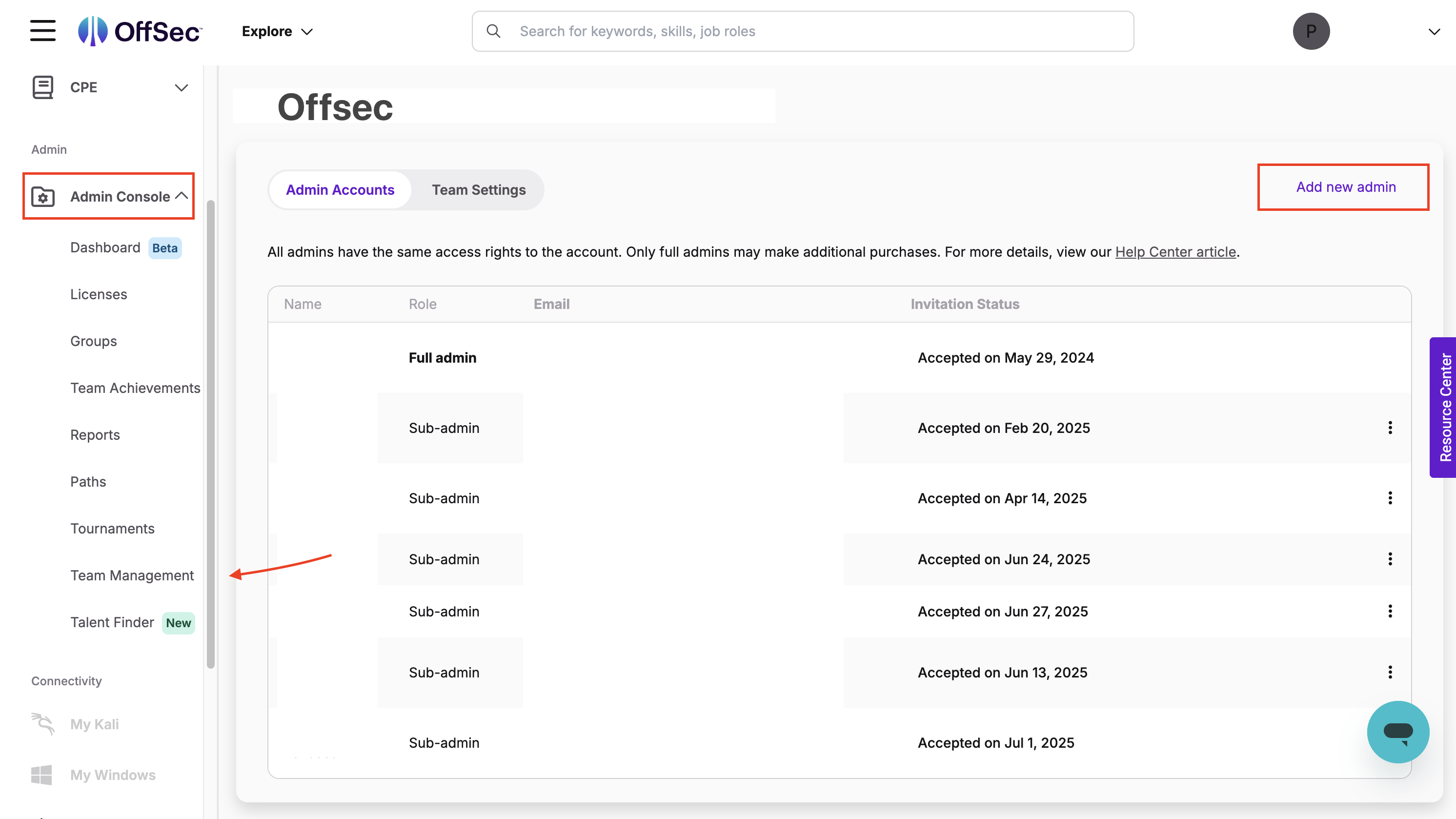Click the Add new admin button

pyautogui.click(x=1345, y=187)
